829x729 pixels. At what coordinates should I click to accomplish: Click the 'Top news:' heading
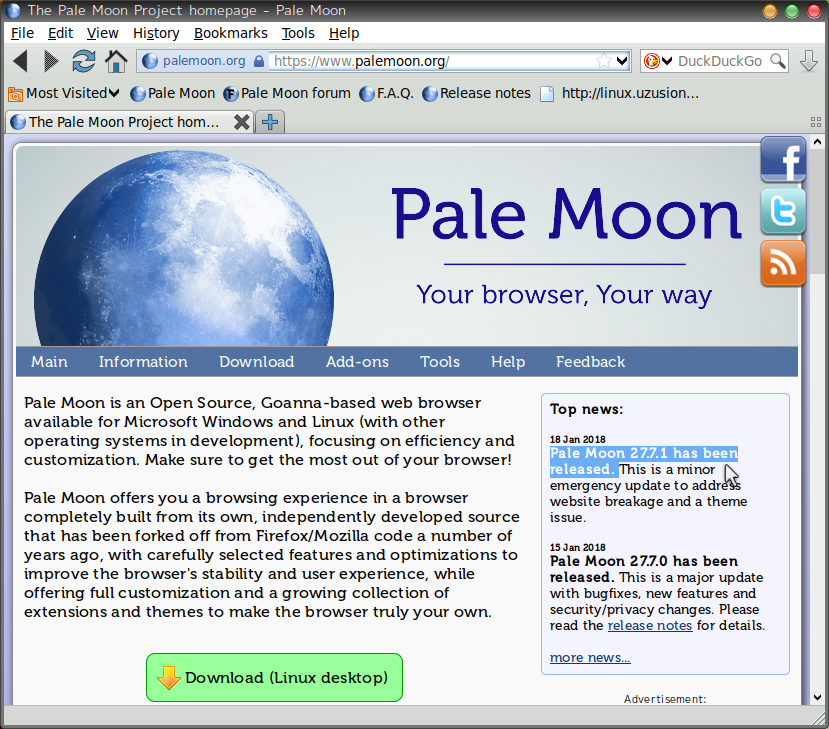[586, 409]
